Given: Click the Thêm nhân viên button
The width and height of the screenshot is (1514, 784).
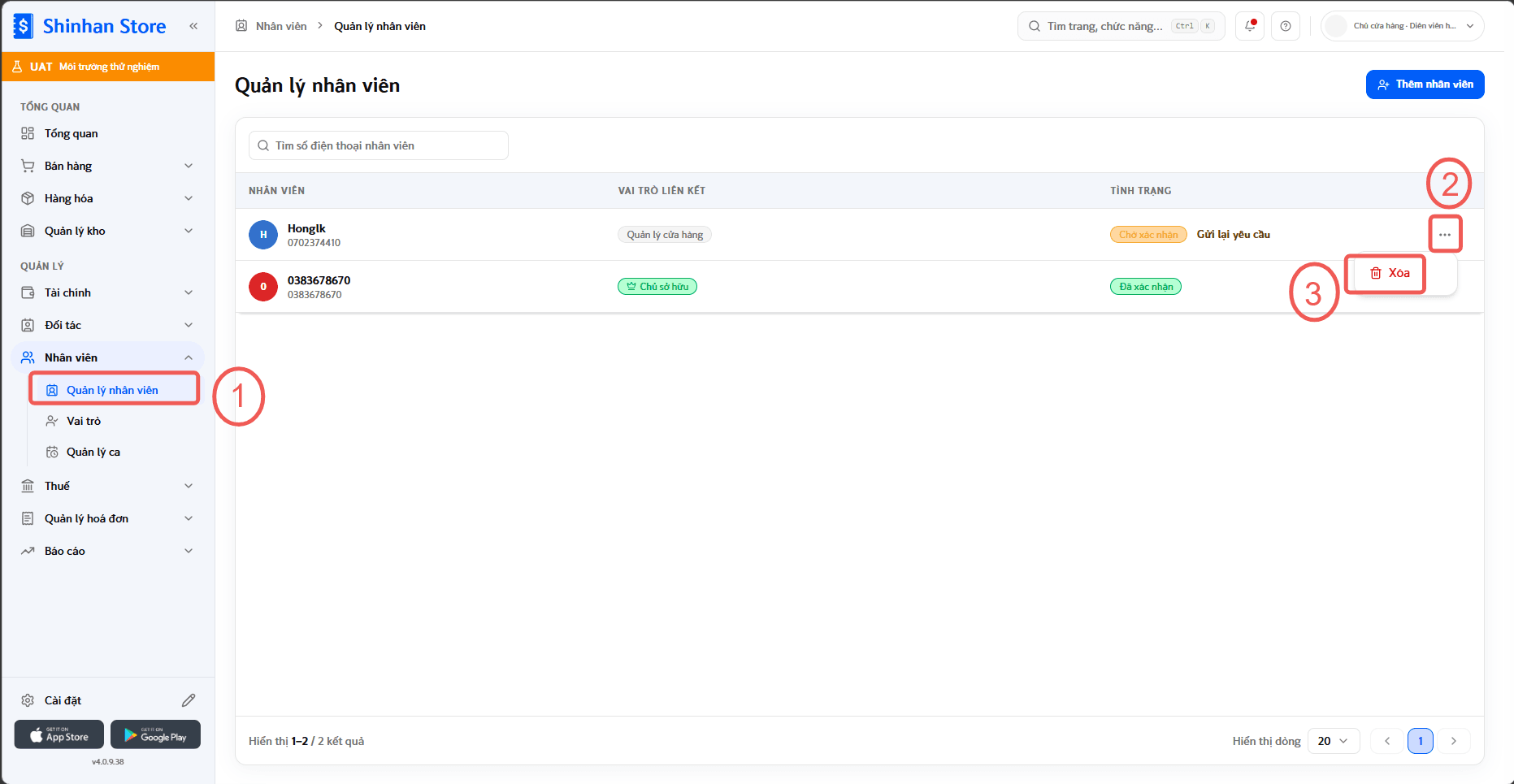Looking at the screenshot, I should (1425, 84).
